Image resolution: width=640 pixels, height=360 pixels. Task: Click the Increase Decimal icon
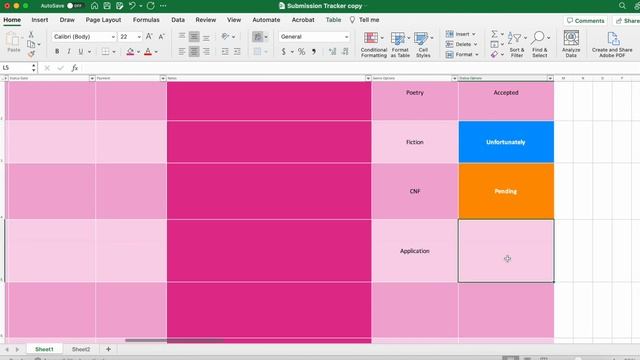[333, 51]
